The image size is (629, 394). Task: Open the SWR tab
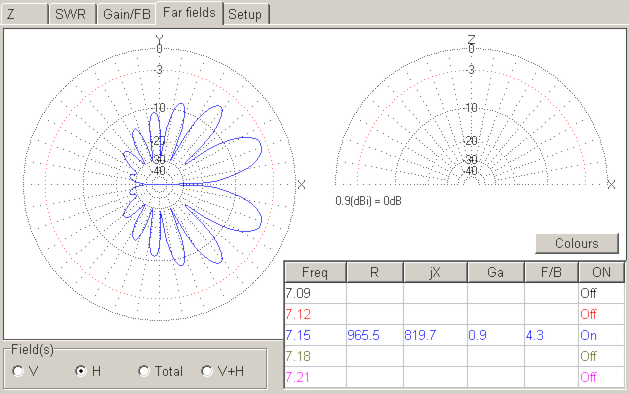pos(72,14)
